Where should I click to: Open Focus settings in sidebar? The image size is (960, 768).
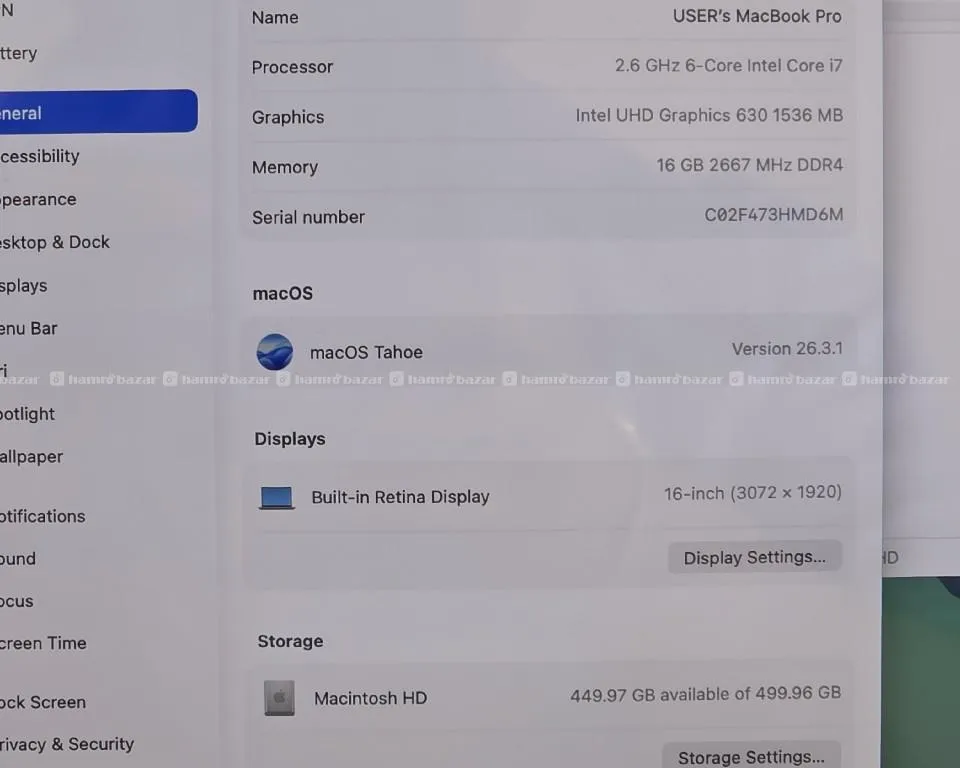(17, 601)
